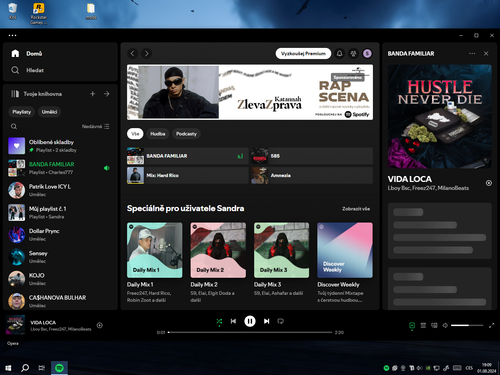
Task: Search in your library magnifier icon
Action: point(14,127)
